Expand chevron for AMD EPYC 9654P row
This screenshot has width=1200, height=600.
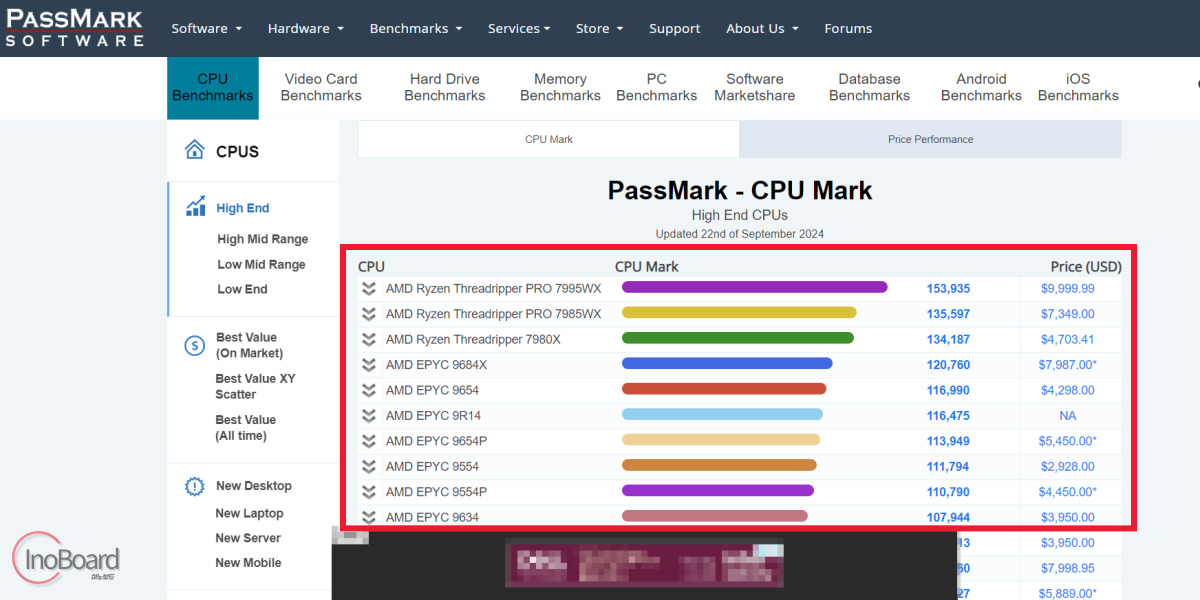[368, 441]
